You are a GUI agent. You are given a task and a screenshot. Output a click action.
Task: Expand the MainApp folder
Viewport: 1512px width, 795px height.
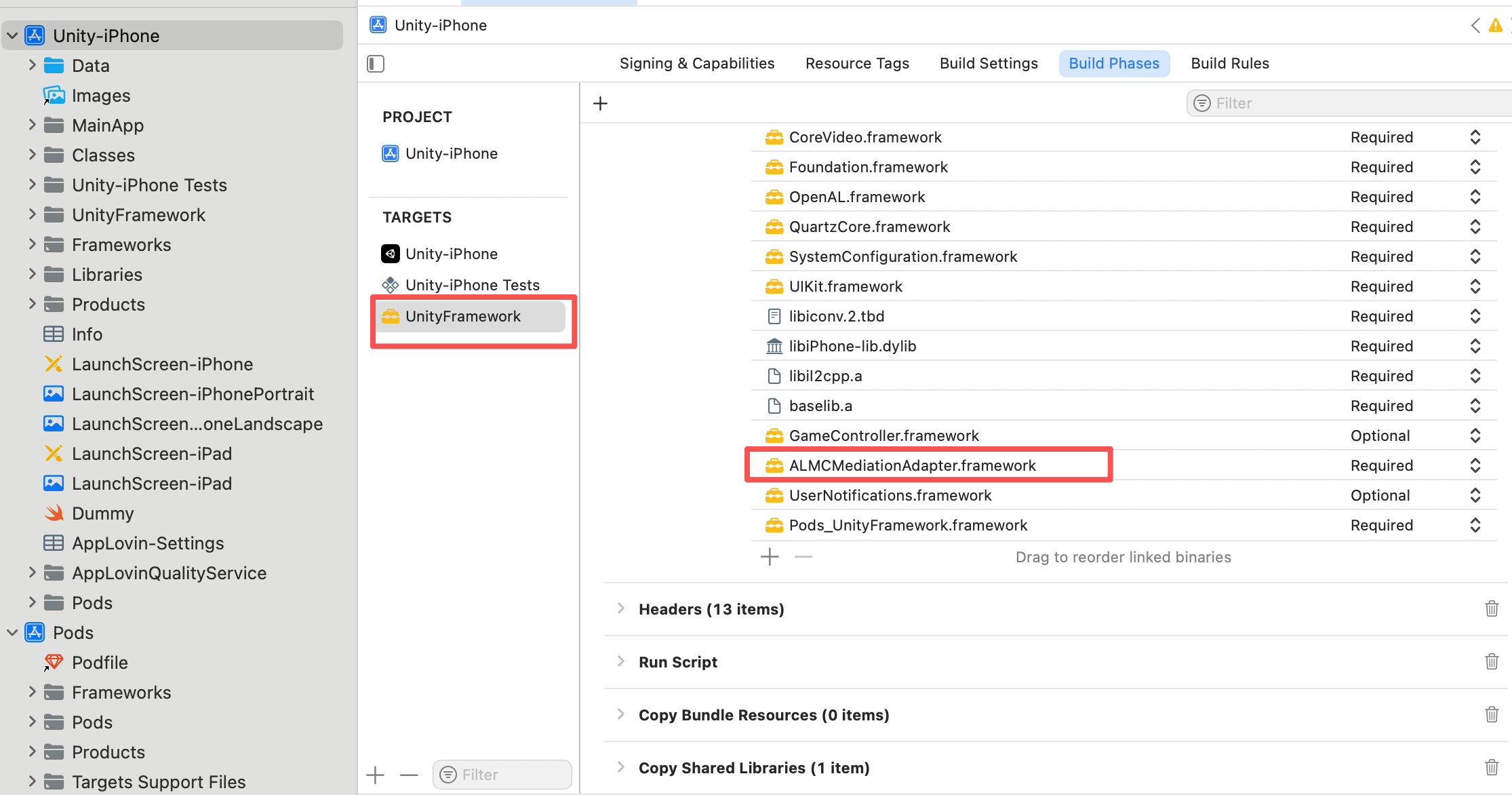(x=32, y=125)
